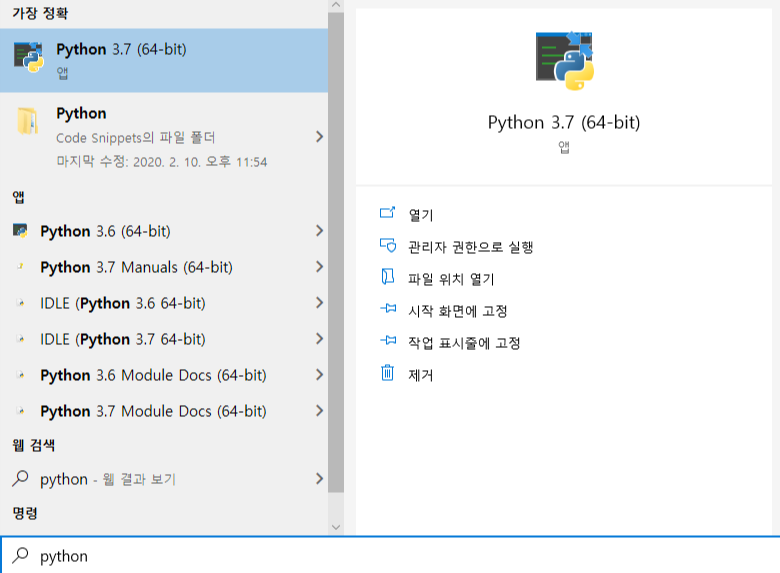Expand IDLE (Python 3.6 64-bit) arrow
The image size is (780, 573).
point(319,303)
